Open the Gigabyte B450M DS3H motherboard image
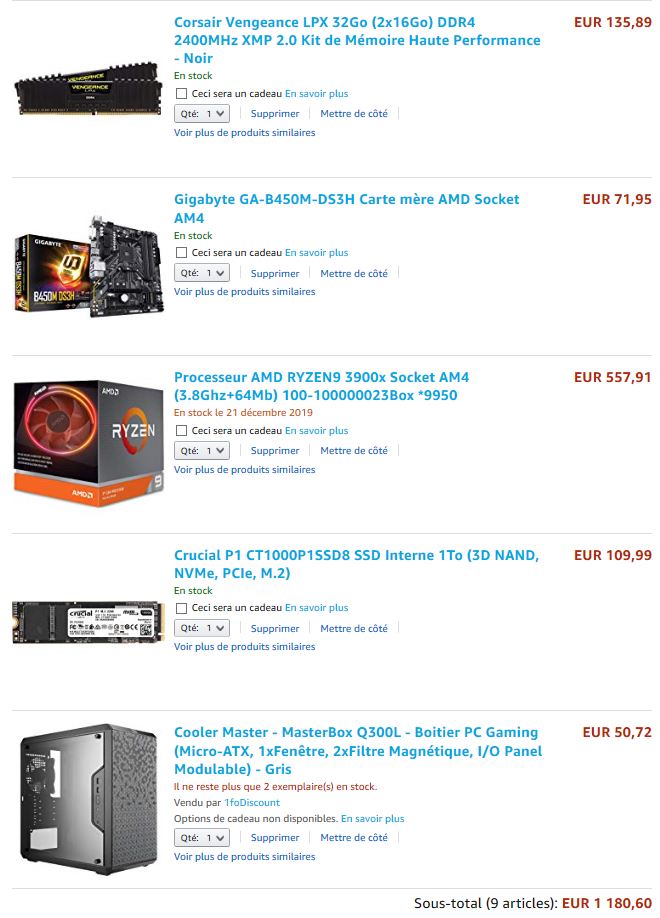The height and width of the screenshot is (918, 660). click(88, 266)
